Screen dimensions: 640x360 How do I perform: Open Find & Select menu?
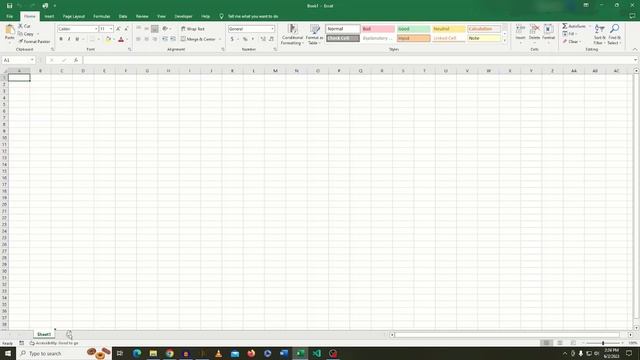point(614,34)
